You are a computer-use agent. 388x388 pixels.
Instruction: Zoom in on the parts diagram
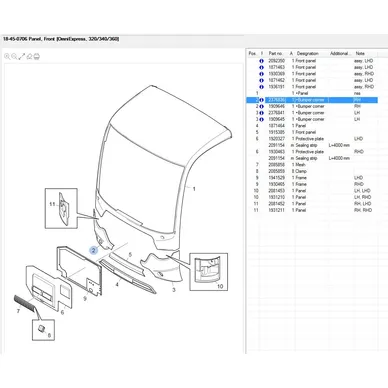[x=7, y=56]
